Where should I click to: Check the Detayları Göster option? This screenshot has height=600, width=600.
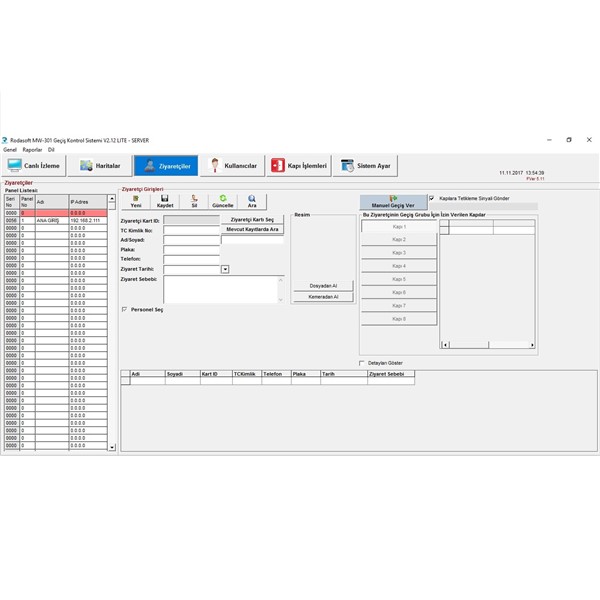click(x=361, y=363)
